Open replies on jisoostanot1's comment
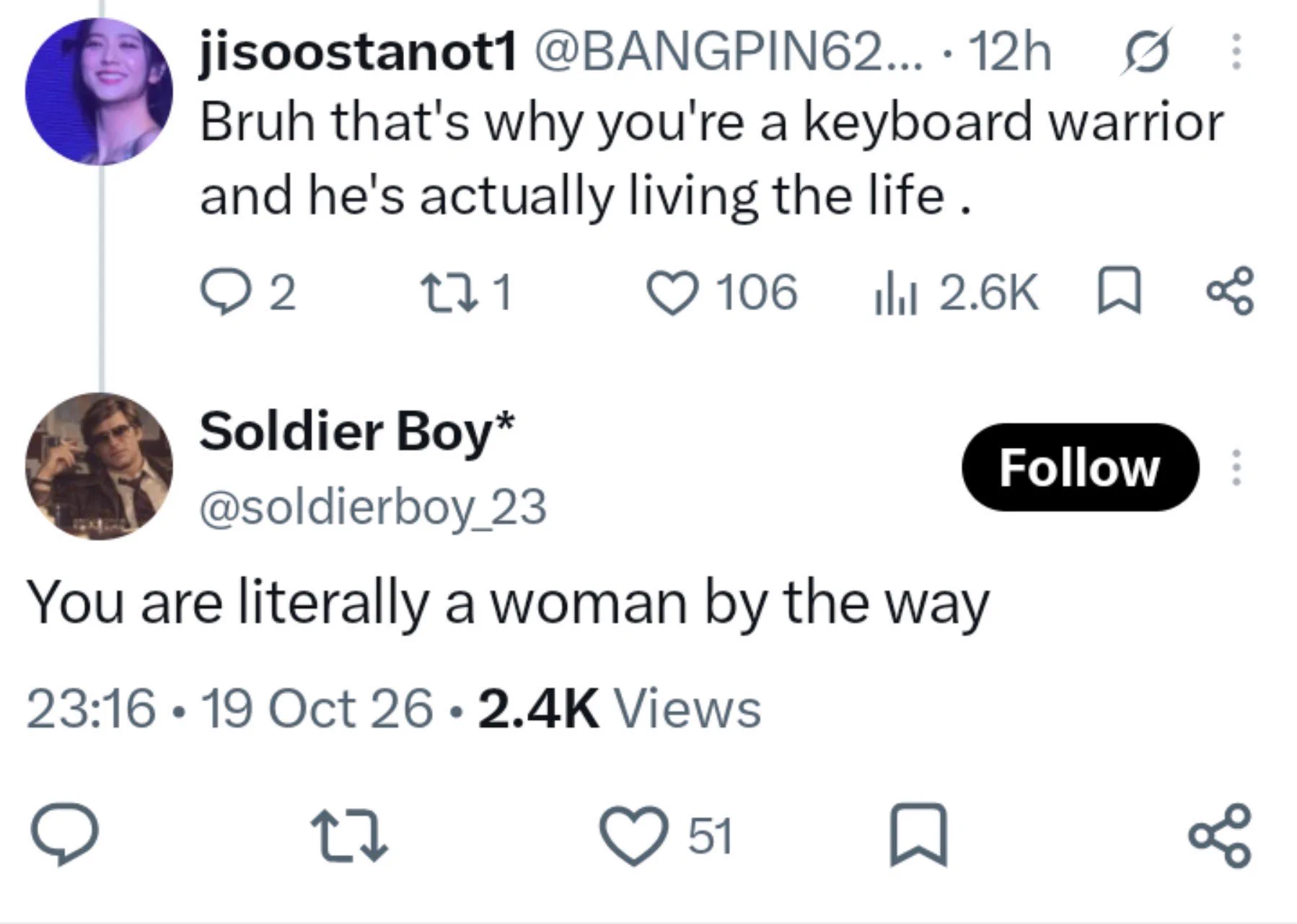This screenshot has height=924, width=1297. click(x=248, y=292)
